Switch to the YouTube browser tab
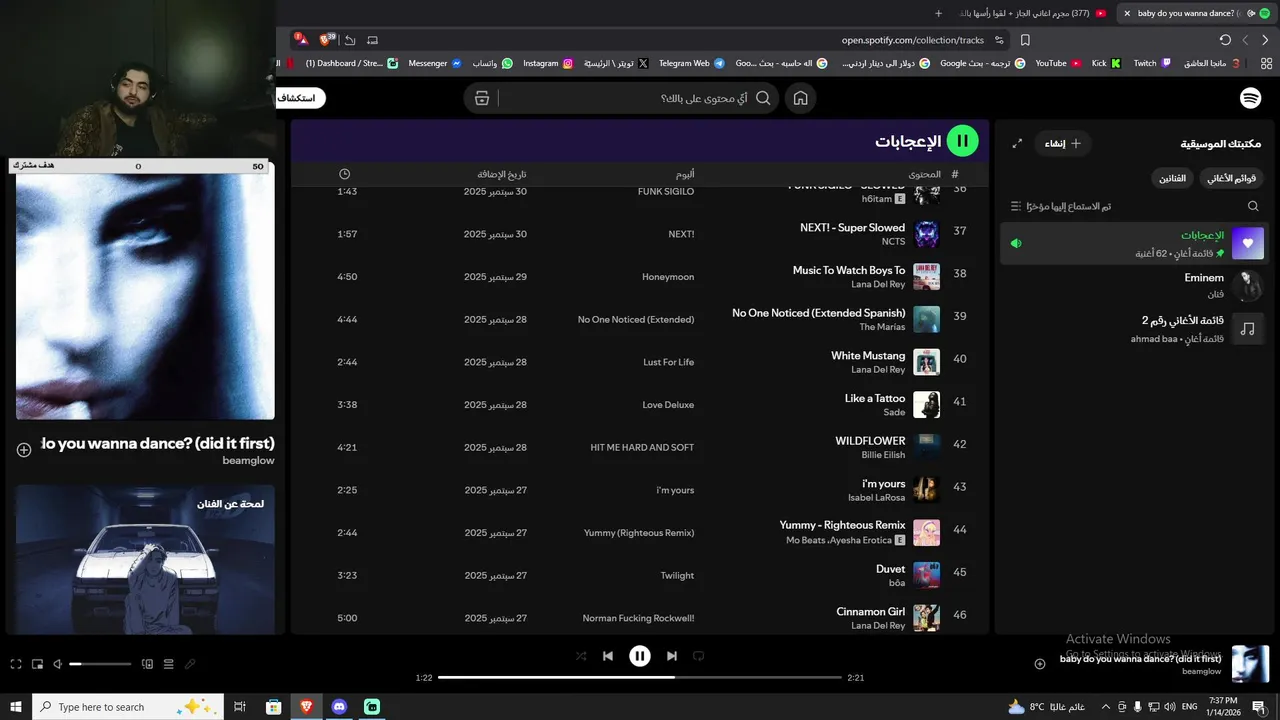The image size is (1280, 720). pyautogui.click(x=1030, y=13)
